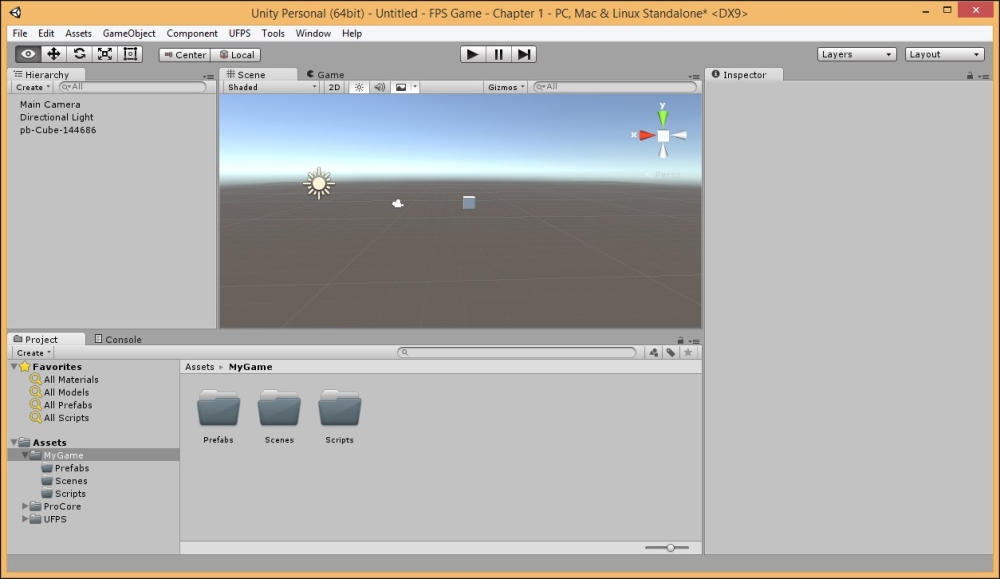This screenshot has width=1000, height=579.
Task: Click the Project panel search field
Action: [517, 352]
